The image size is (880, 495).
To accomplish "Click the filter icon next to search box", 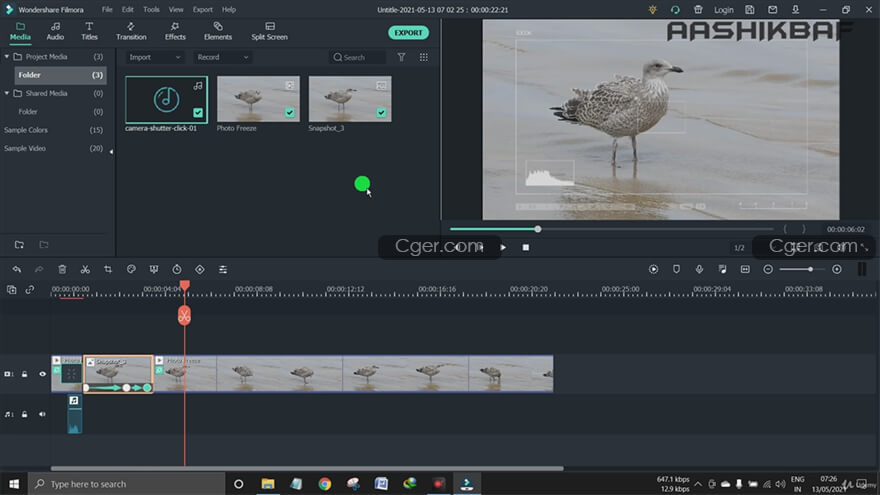I will (402, 57).
